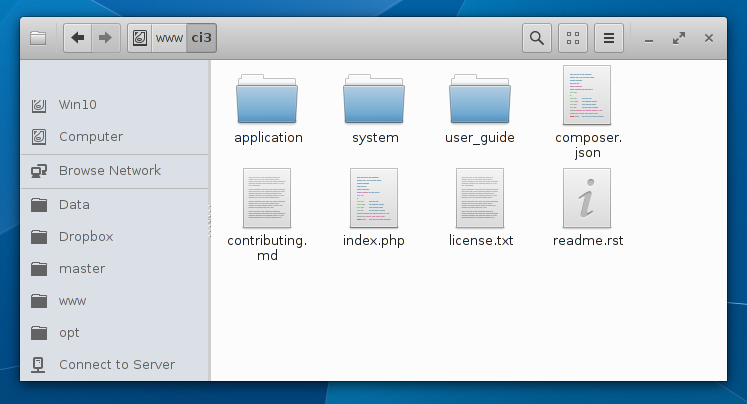Select Browse Network in sidebar
The image size is (747, 404).
[109, 170]
